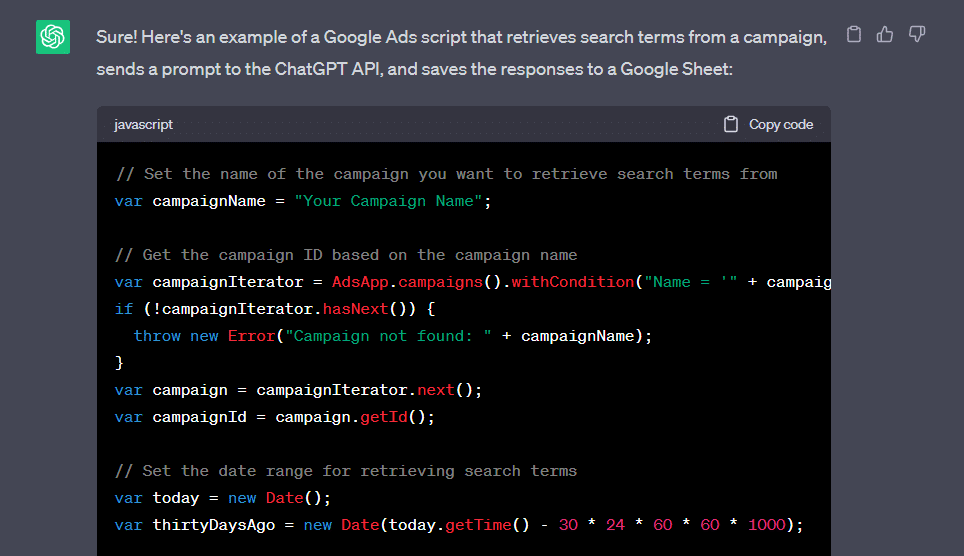Click the comment 'Get the campaign ID based on'
The height and width of the screenshot is (556, 964).
[x=346, y=255]
